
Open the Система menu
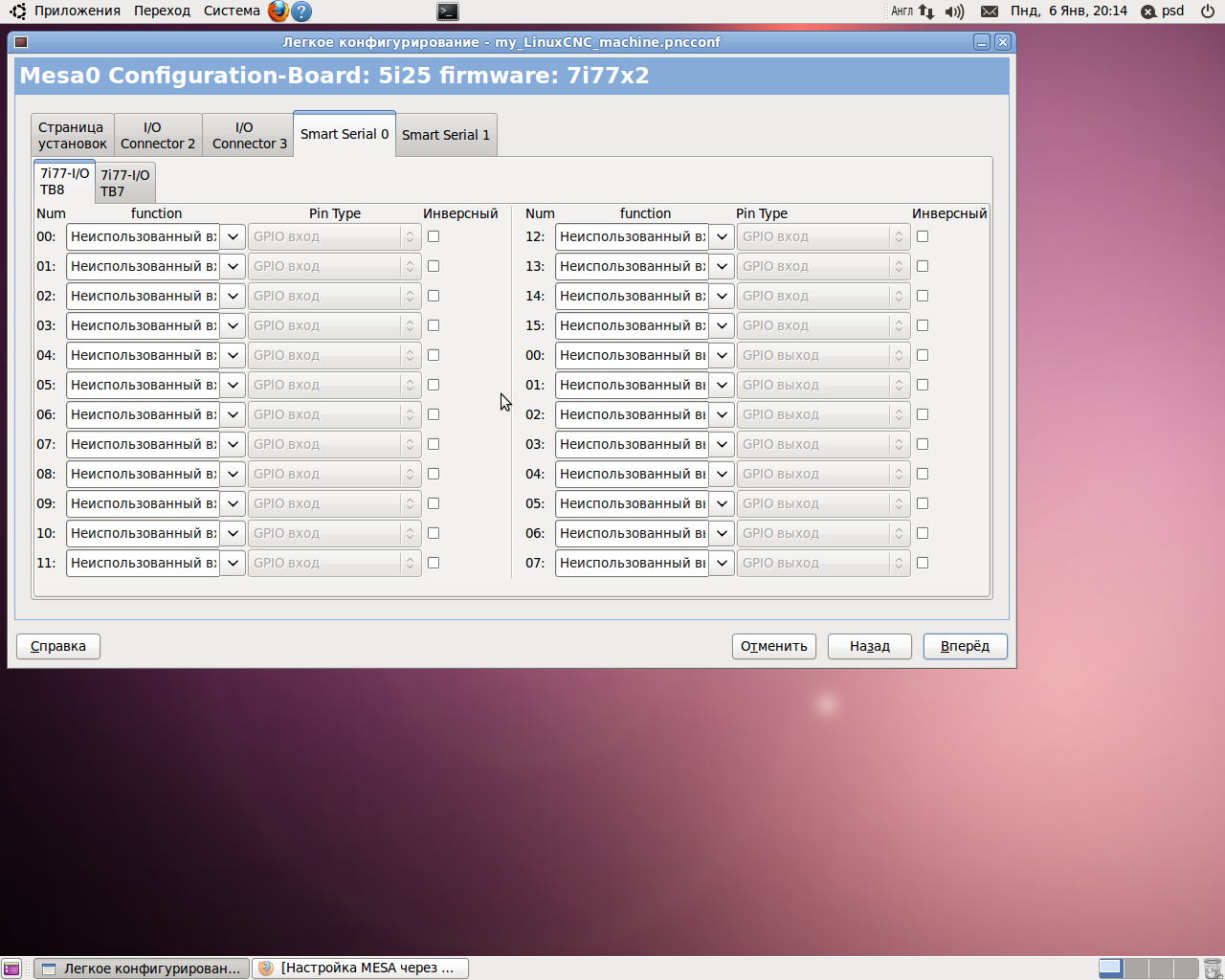point(232,11)
